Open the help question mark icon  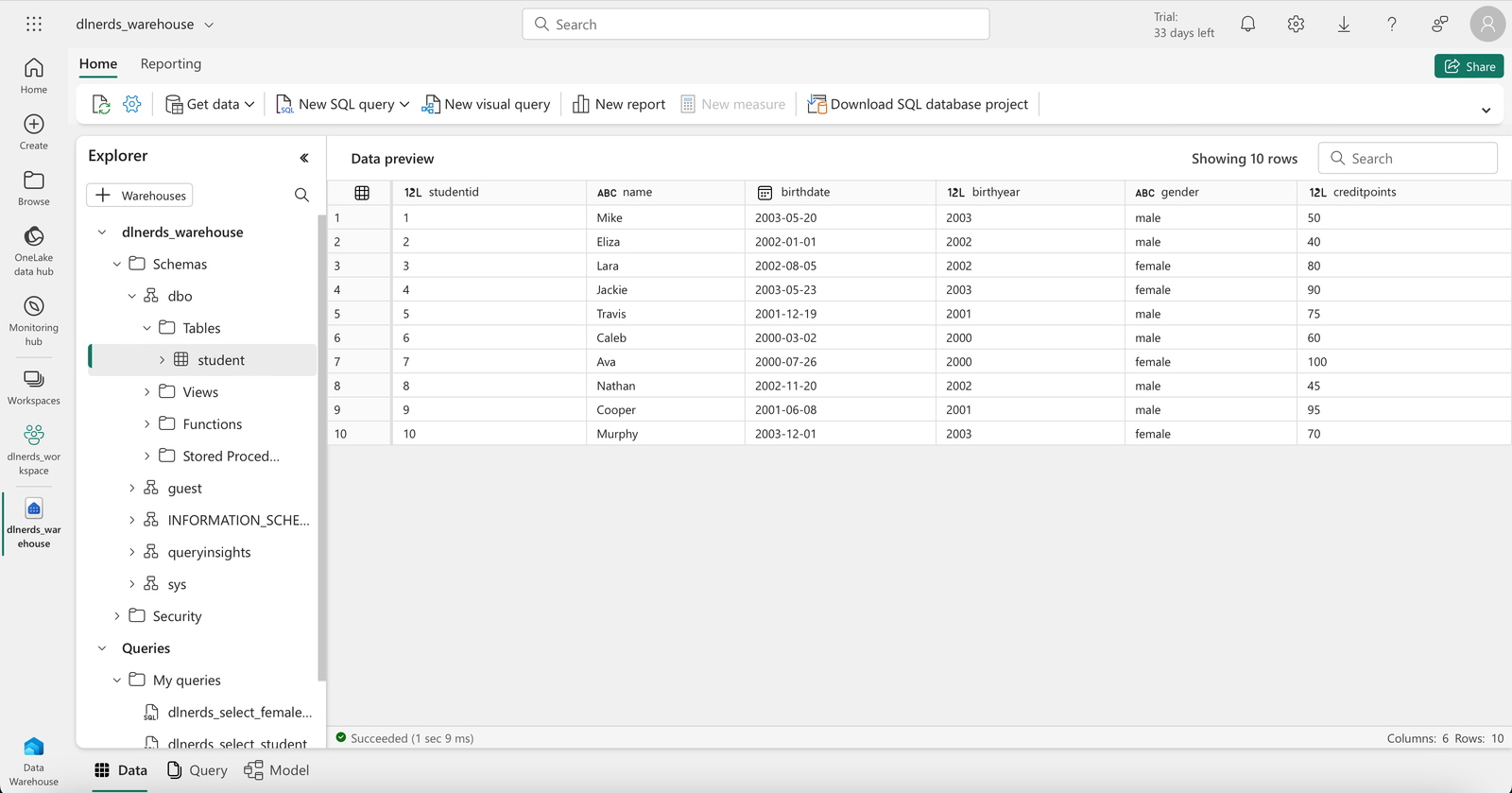pyautogui.click(x=1391, y=25)
